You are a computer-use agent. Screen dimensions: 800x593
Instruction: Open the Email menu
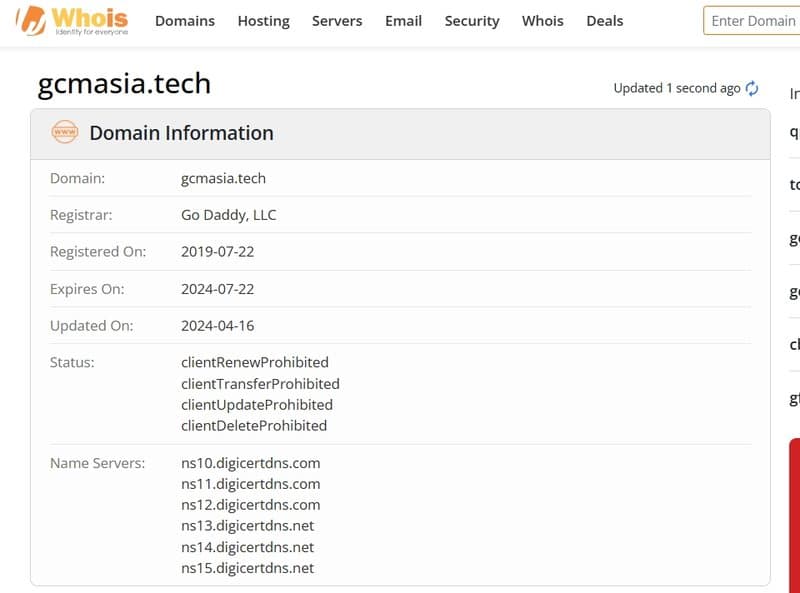[404, 21]
